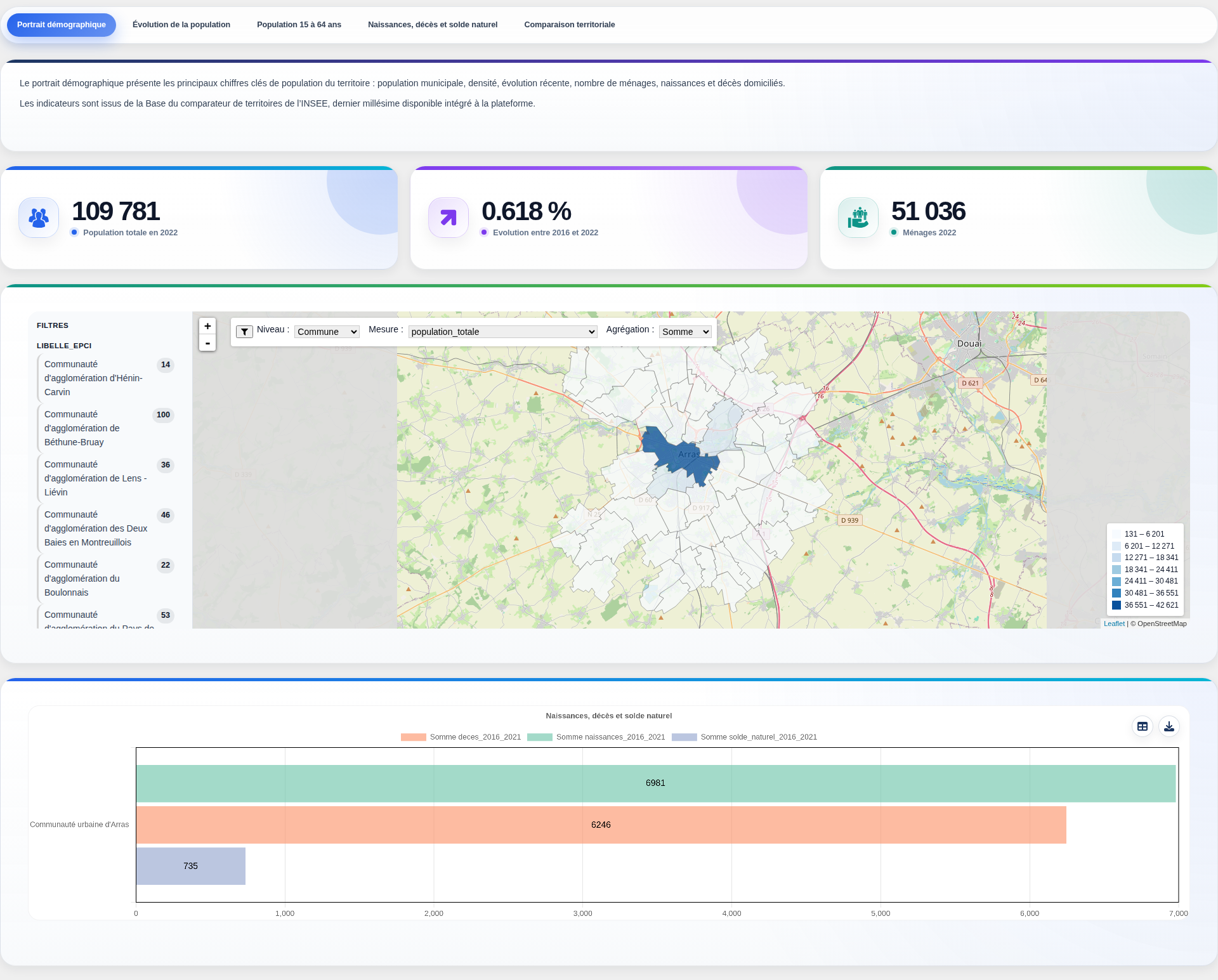Click the households teal icon
This screenshot has height=980, width=1218.
click(x=858, y=218)
